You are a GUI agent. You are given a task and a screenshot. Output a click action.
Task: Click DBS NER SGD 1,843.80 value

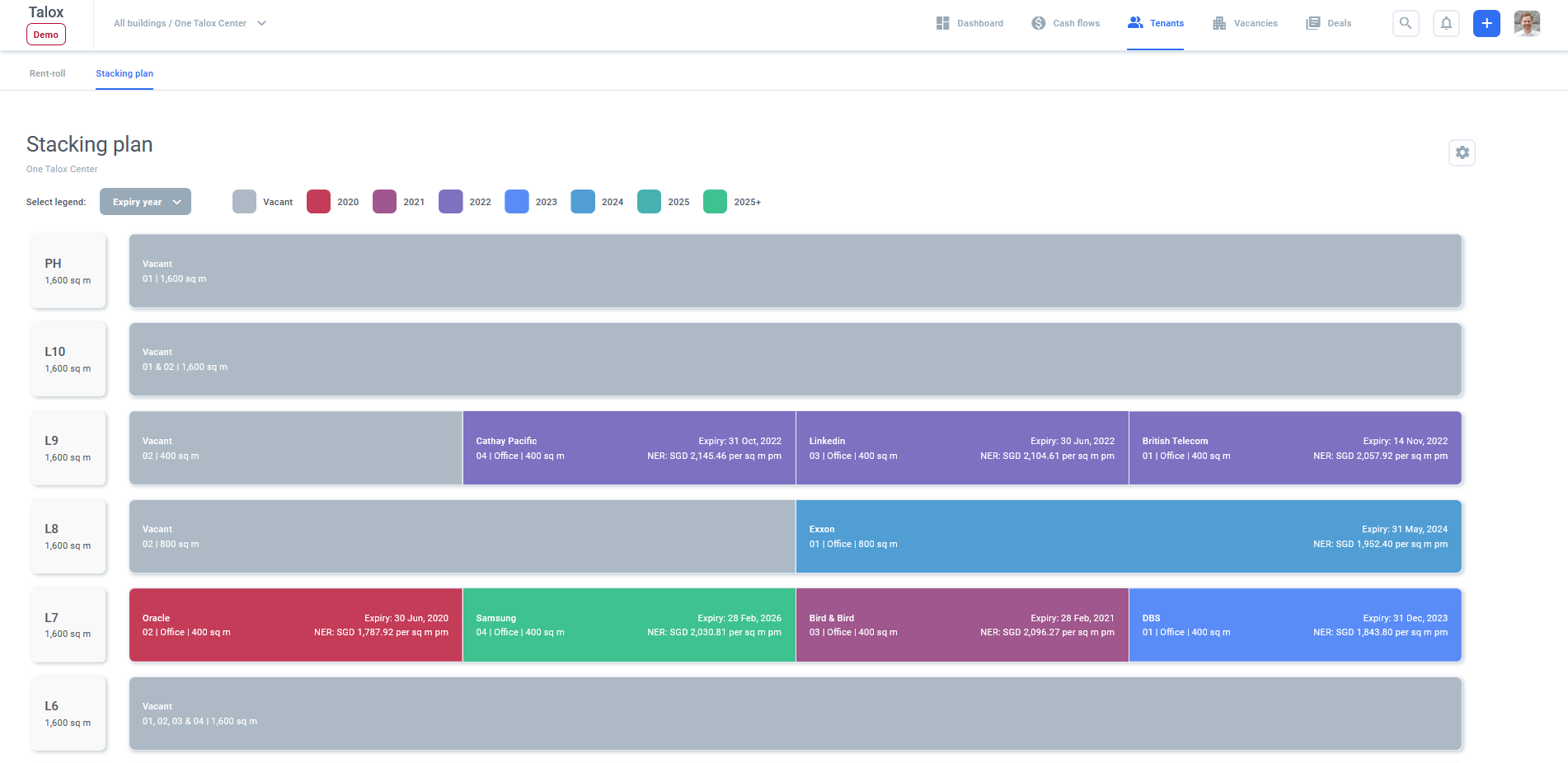coord(1381,633)
